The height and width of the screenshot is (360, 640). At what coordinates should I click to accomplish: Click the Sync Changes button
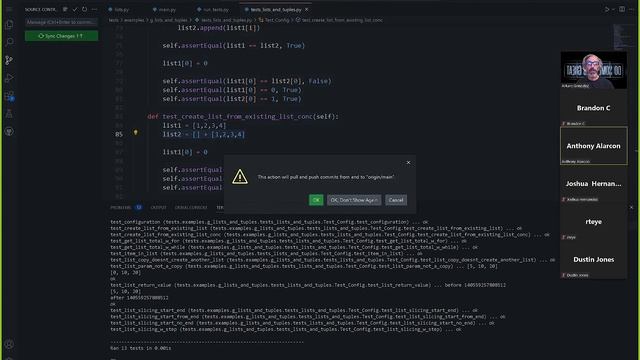pos(61,36)
